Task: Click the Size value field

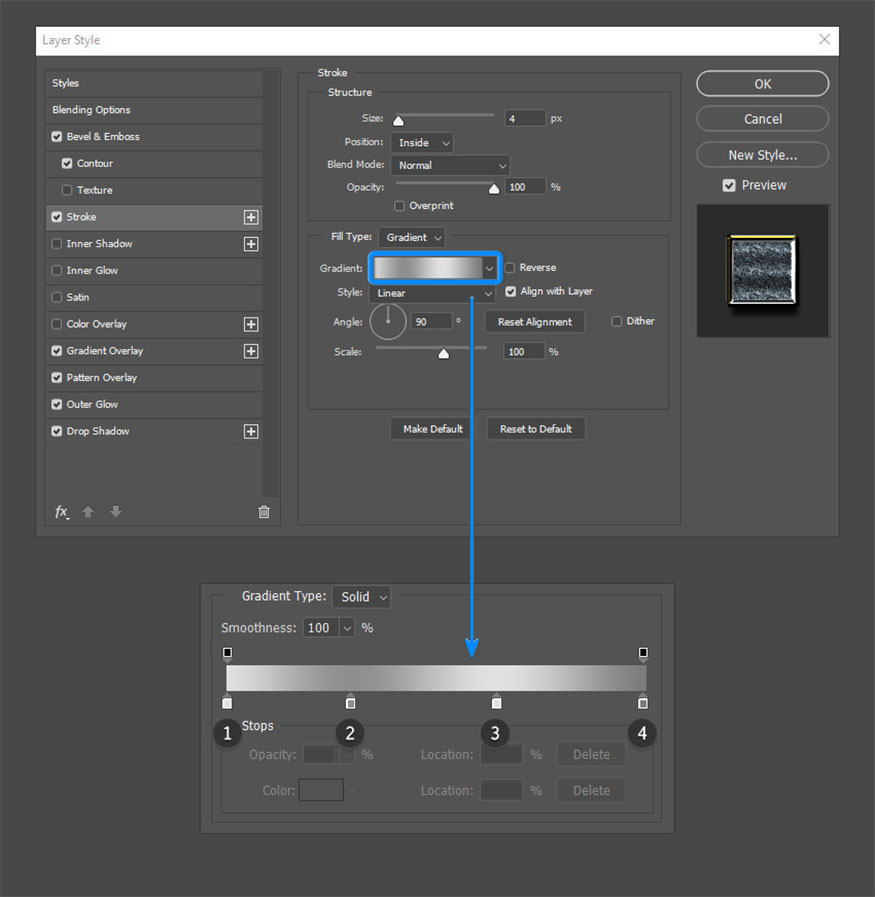Action: click(x=525, y=119)
